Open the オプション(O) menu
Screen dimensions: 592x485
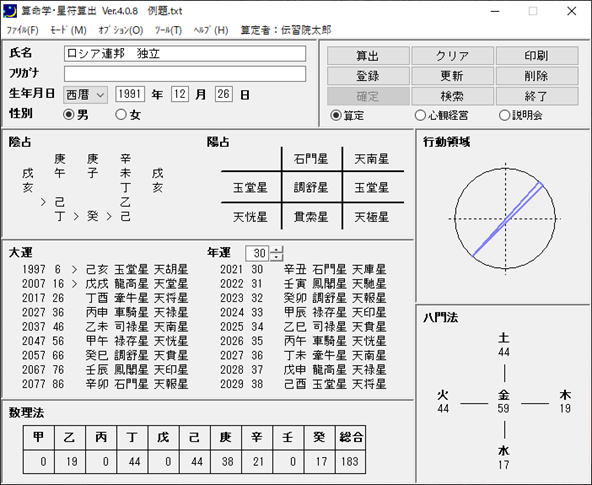[120, 30]
